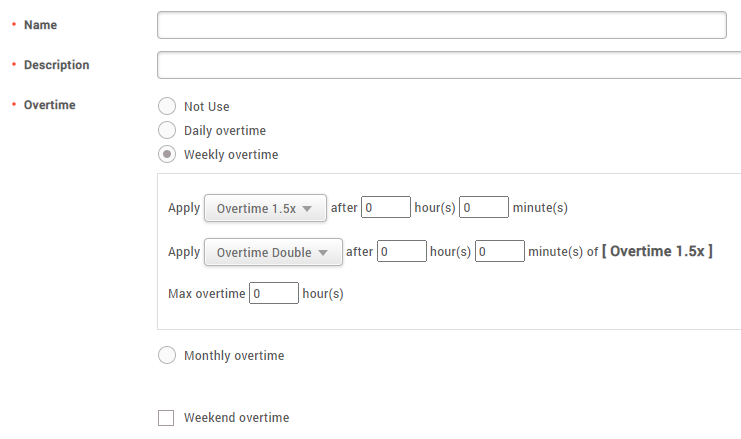The height and width of the screenshot is (439, 741).
Task: Open the Overtime 1.5x dropdown
Action: [x=264, y=209]
